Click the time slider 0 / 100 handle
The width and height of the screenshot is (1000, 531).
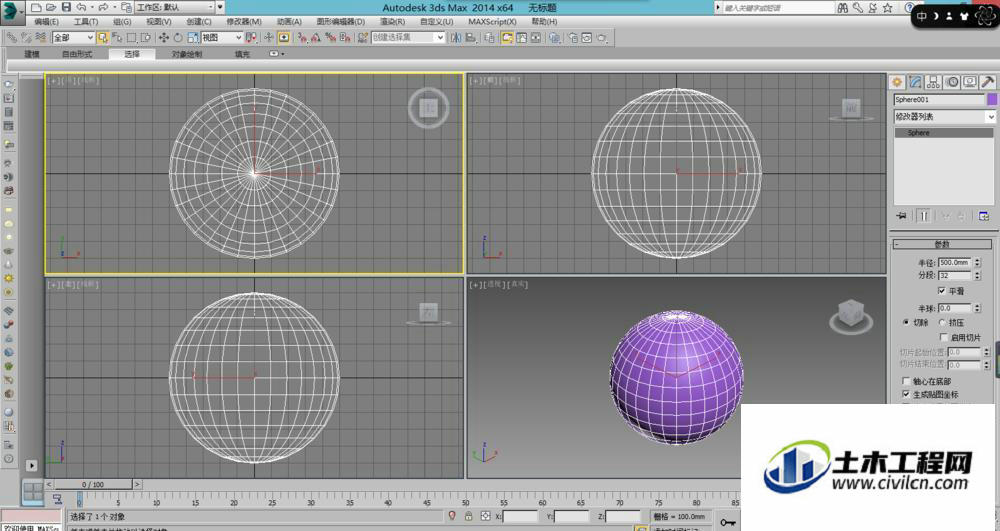93,484
